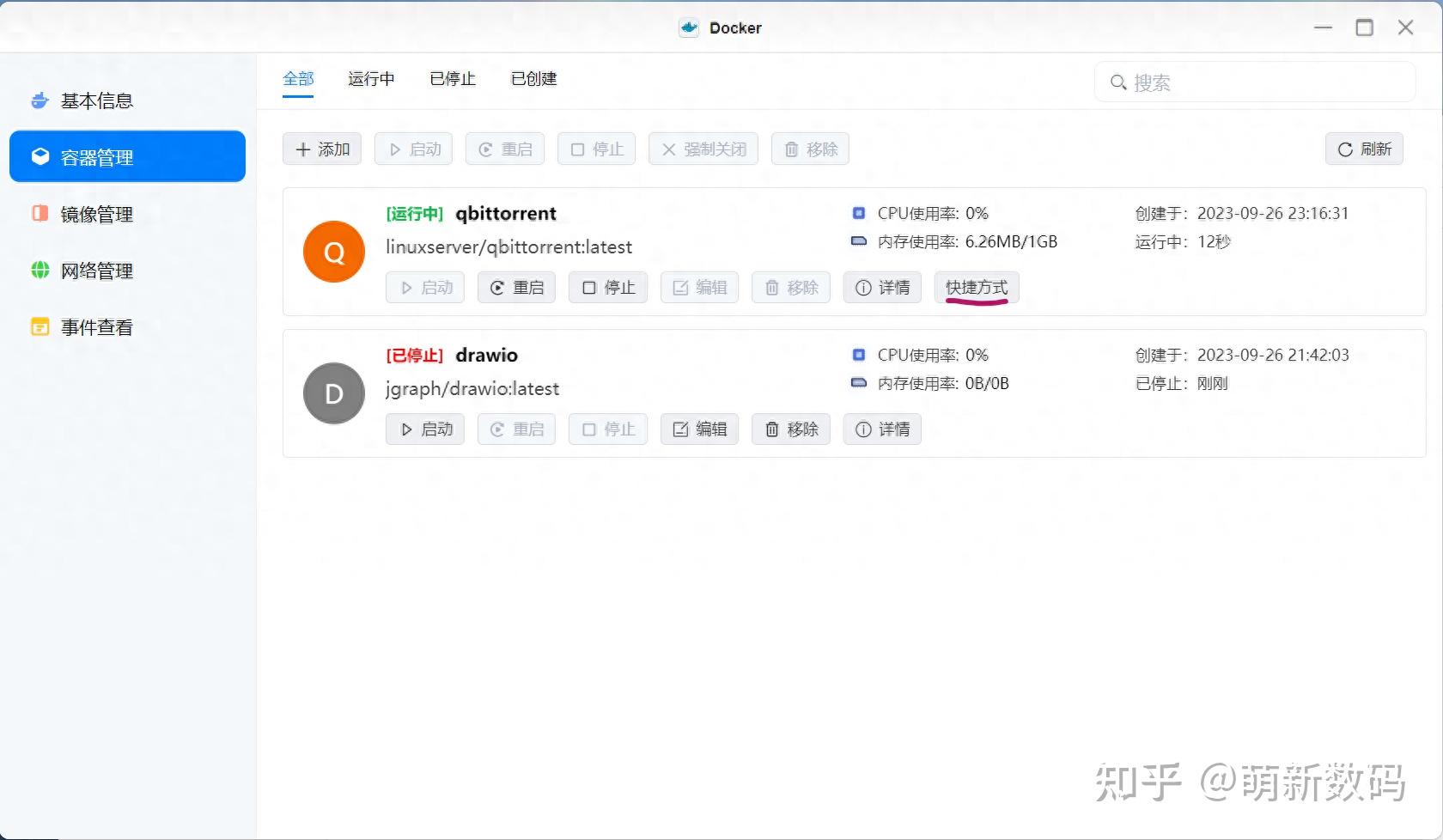The height and width of the screenshot is (840, 1443).
Task: Click the 搜索 search field
Action: coord(1254,82)
